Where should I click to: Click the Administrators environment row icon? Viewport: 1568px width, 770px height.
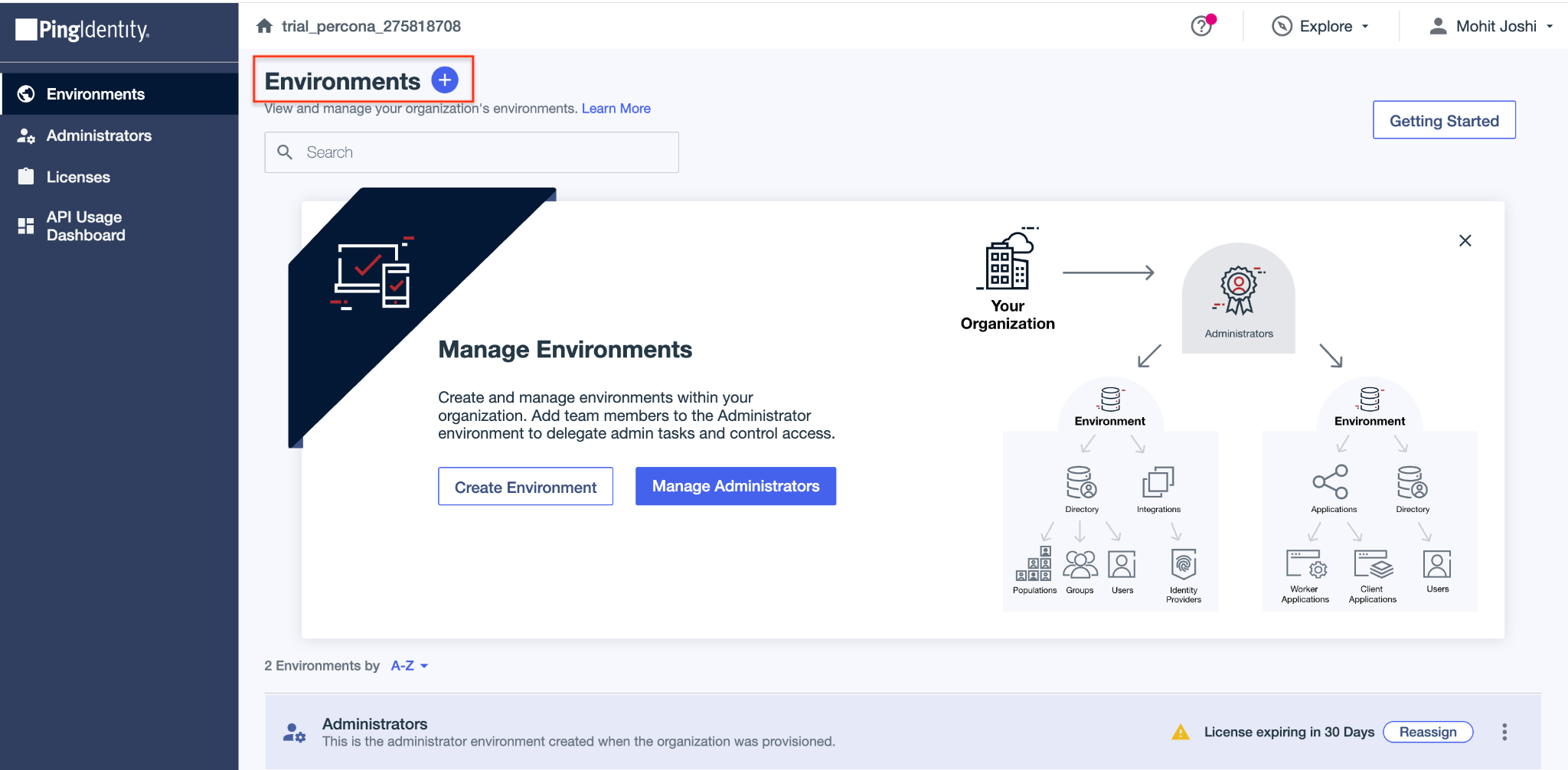click(x=294, y=732)
